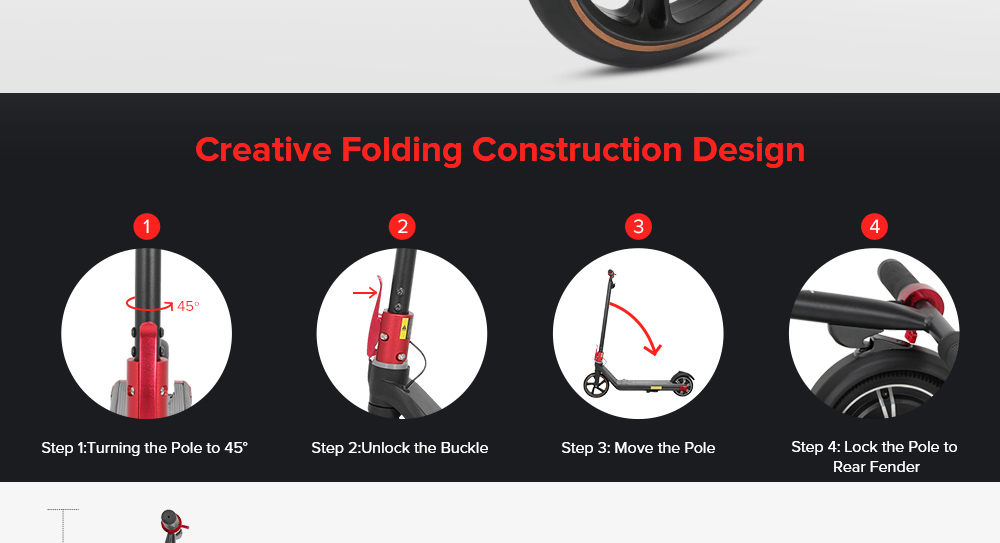Click the Creative Folding Construction Design heading
1000x543 pixels.
[500, 150]
